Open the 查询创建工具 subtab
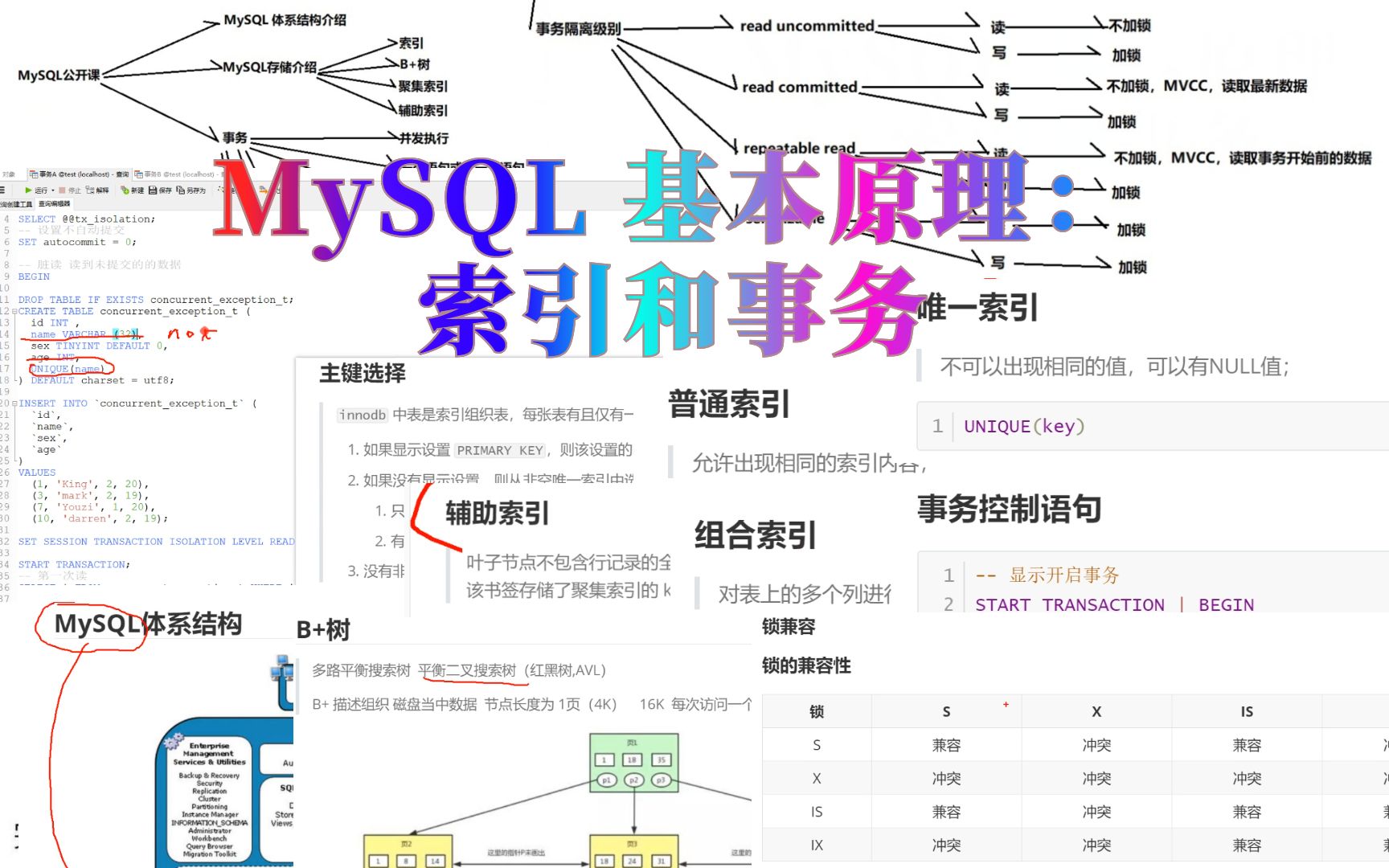This screenshot has width=1389, height=868. [18, 203]
